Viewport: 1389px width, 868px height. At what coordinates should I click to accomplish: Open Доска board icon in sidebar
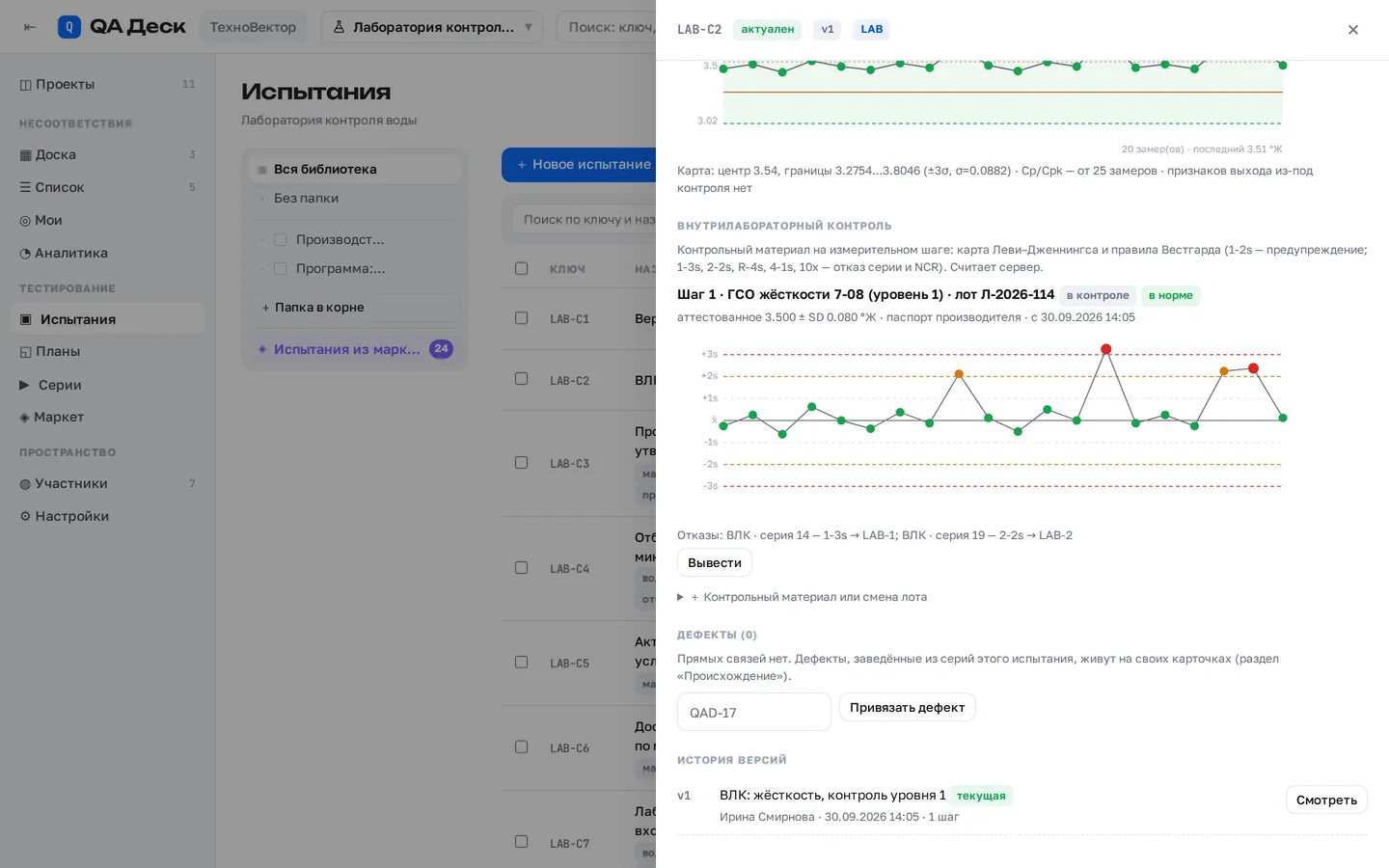(x=26, y=155)
